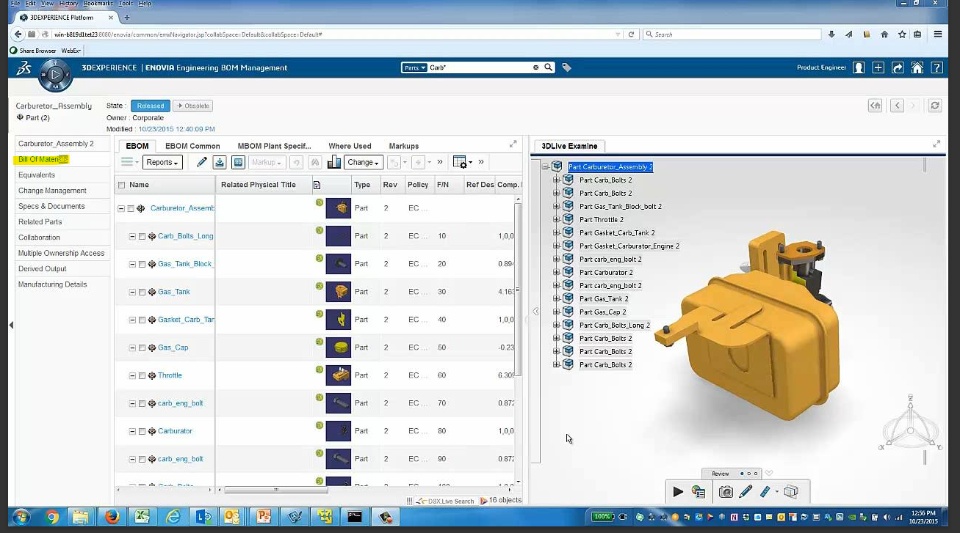Click the plus add icon in header
This screenshot has width=960, height=533.
click(878, 67)
